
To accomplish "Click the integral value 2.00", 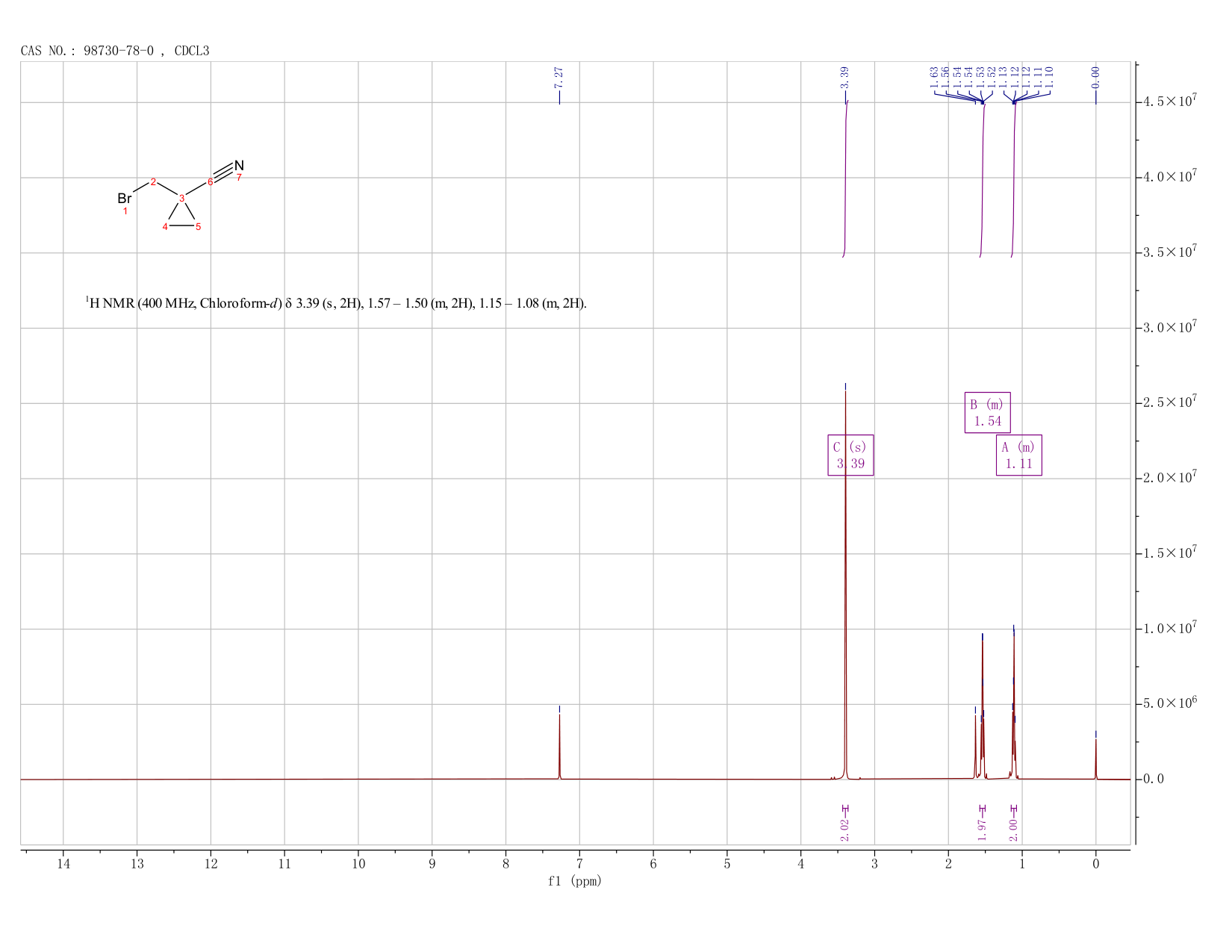I will [1013, 830].
